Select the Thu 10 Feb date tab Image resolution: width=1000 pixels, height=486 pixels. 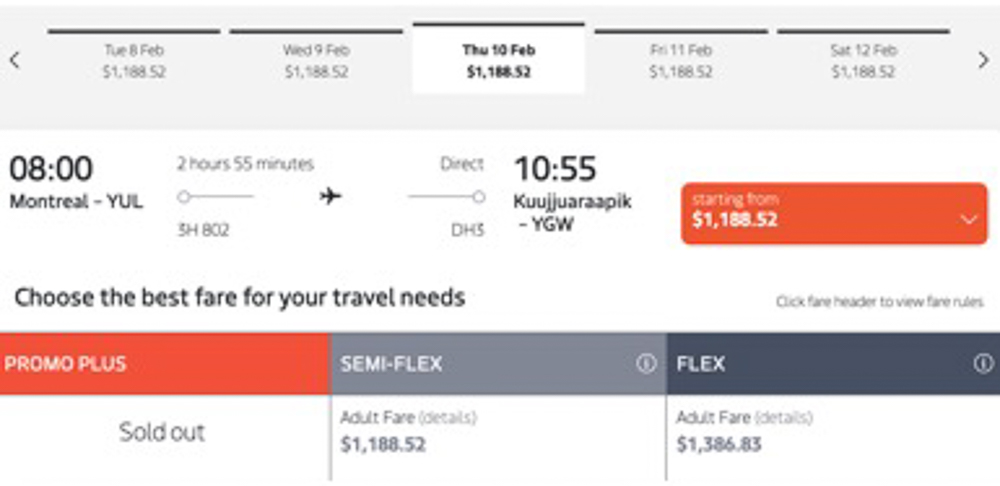tap(498, 61)
